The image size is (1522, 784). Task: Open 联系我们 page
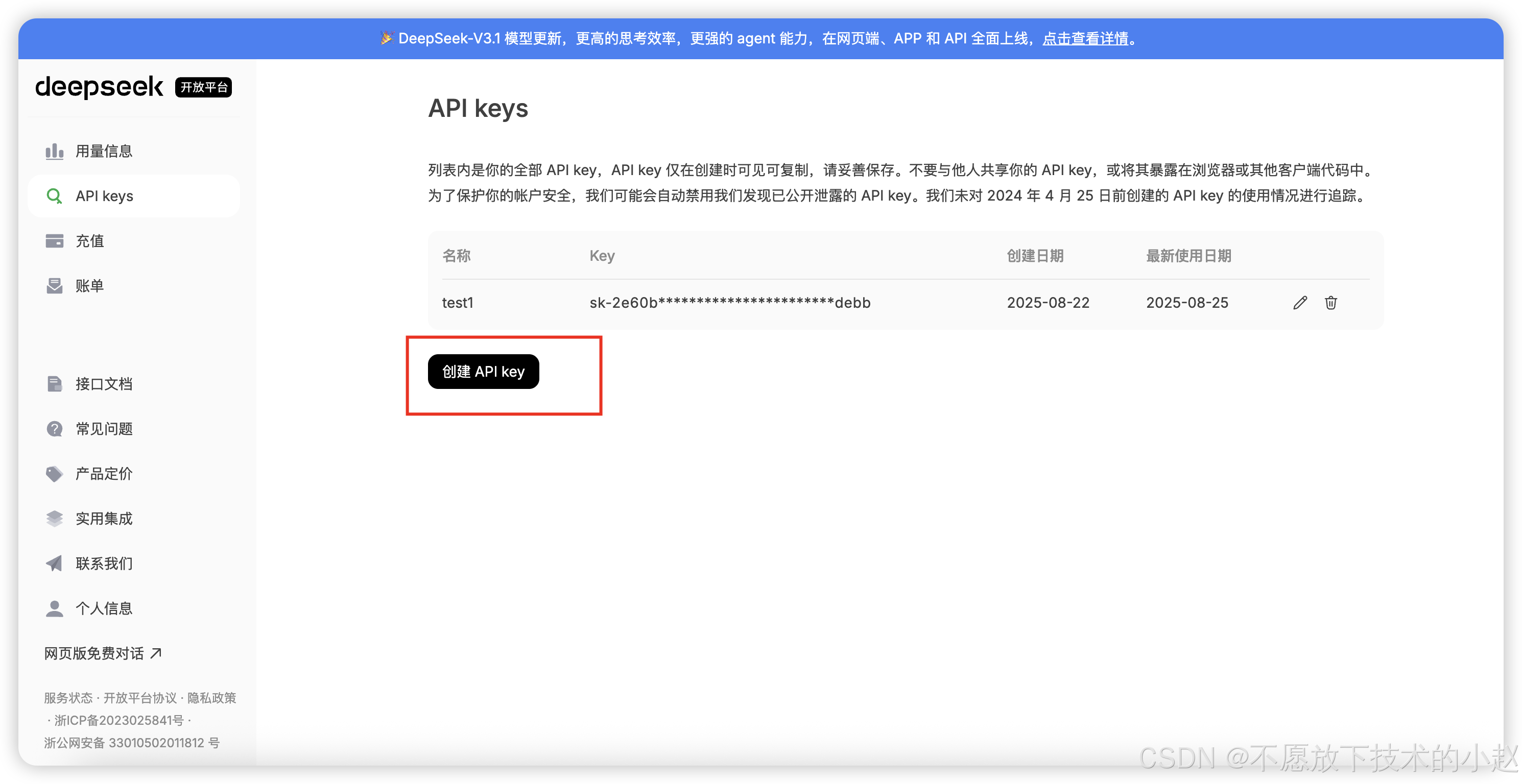point(133,563)
